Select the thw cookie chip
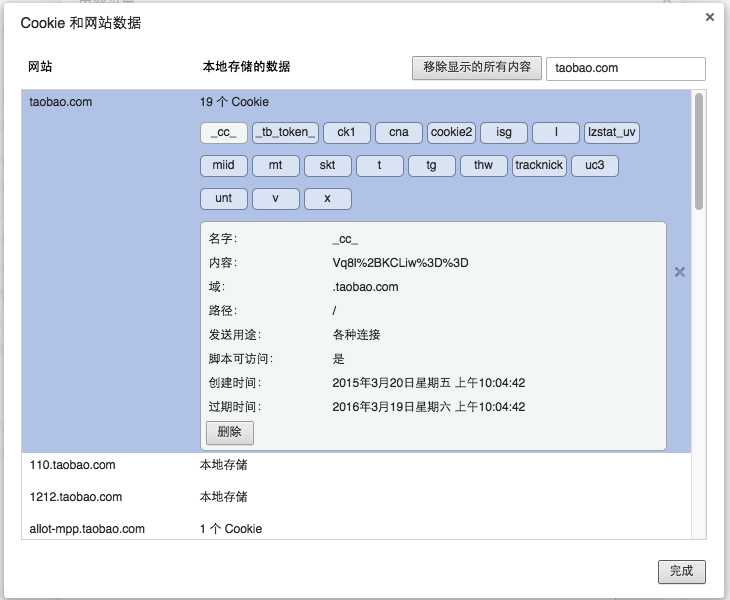730x600 pixels. 483,166
